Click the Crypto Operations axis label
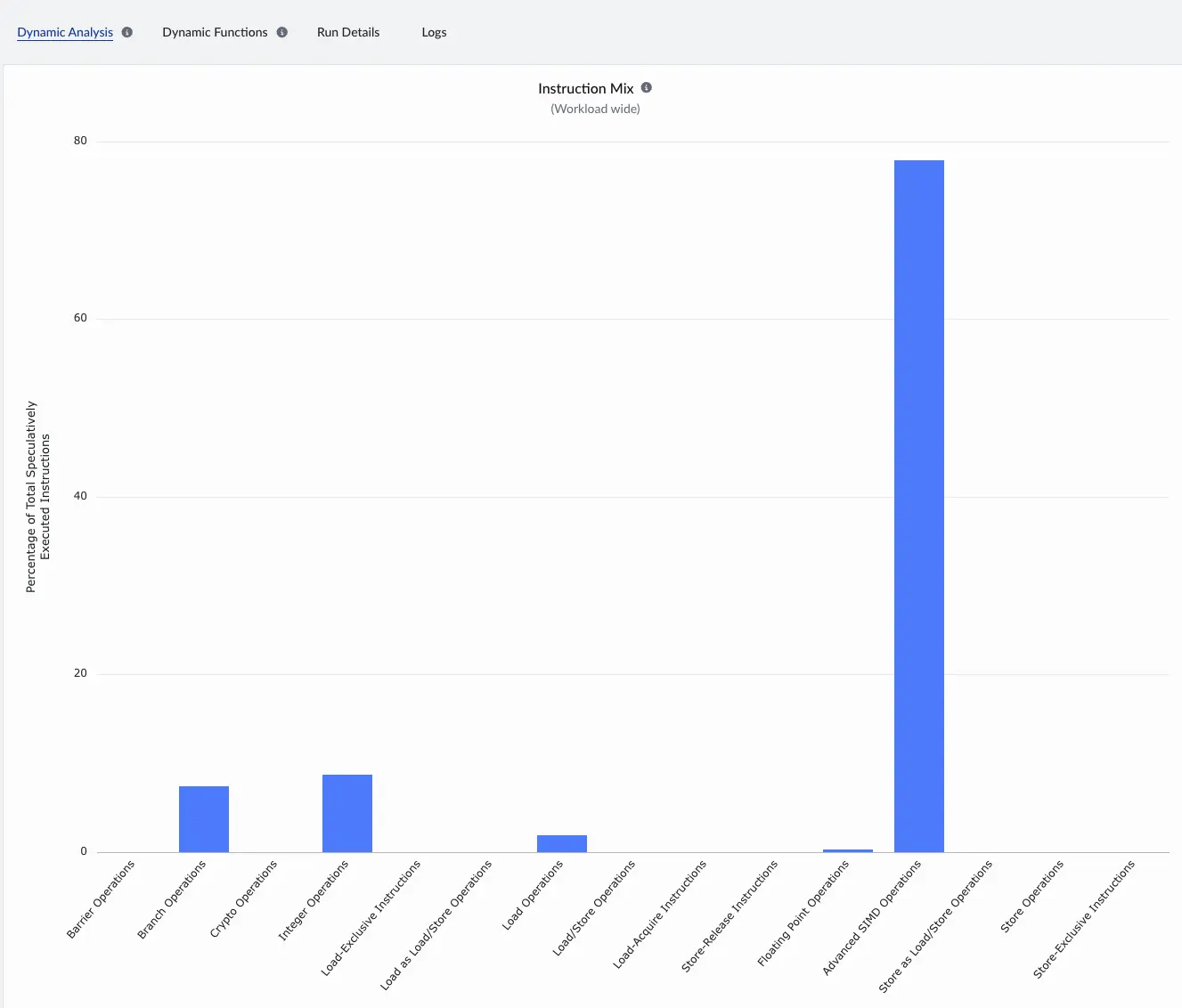The image size is (1182, 1008). coord(244,898)
